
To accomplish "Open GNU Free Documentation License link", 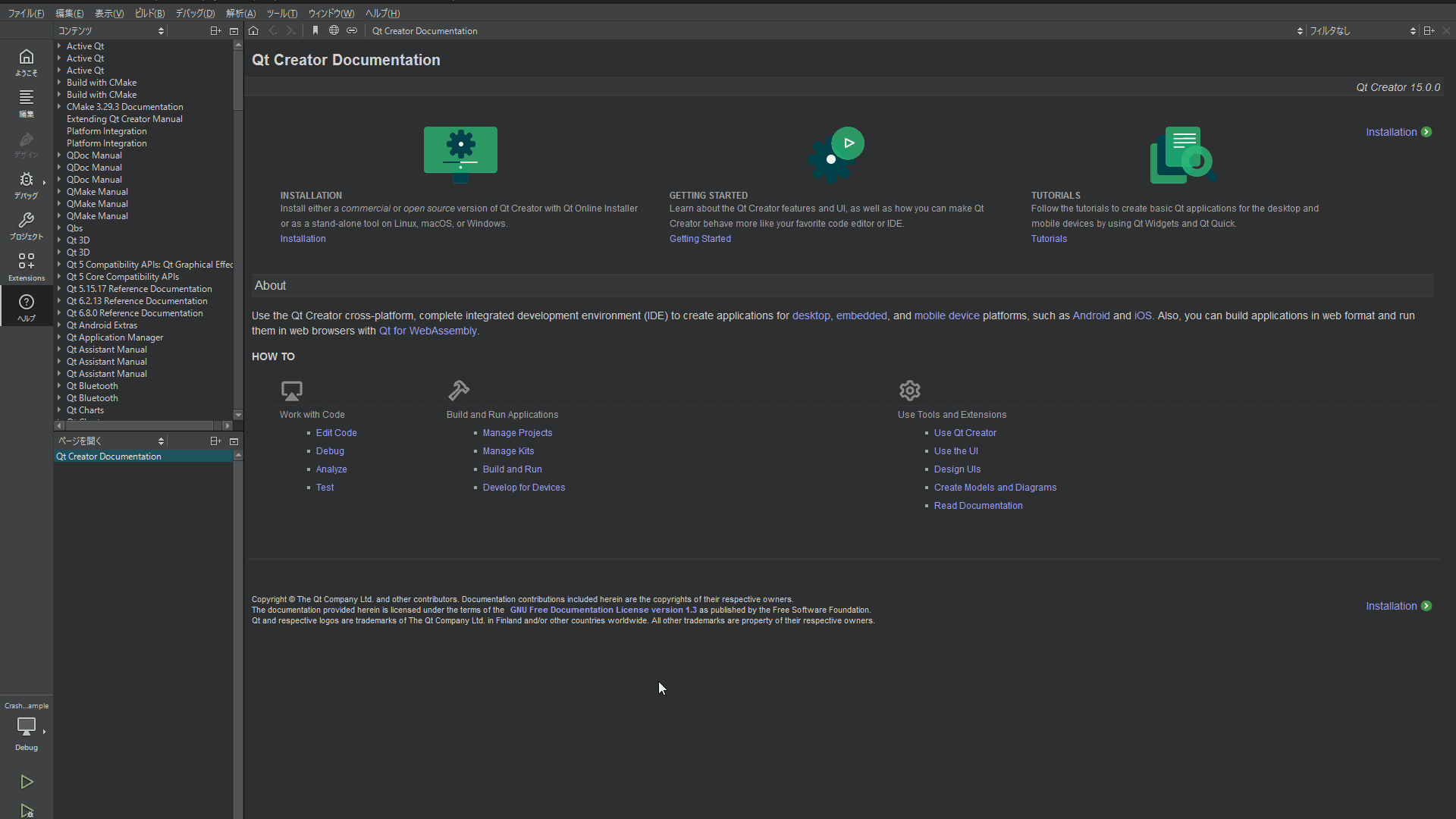I will click(603, 610).
